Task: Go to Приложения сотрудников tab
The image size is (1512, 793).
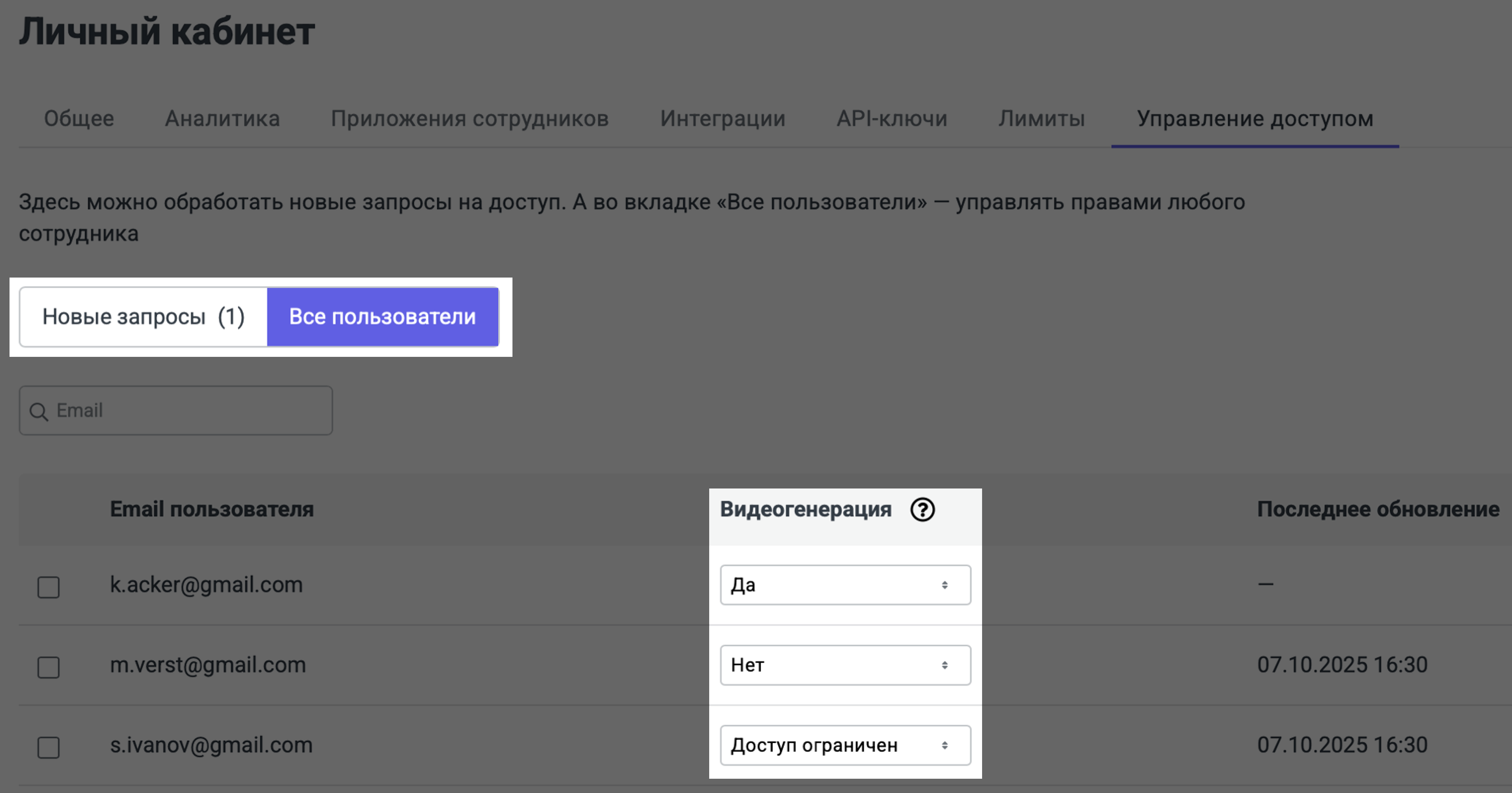Action: [x=470, y=119]
